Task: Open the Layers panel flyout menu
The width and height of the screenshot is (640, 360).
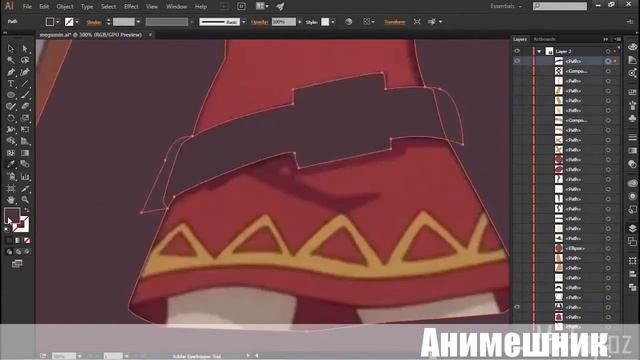Action: [618, 39]
